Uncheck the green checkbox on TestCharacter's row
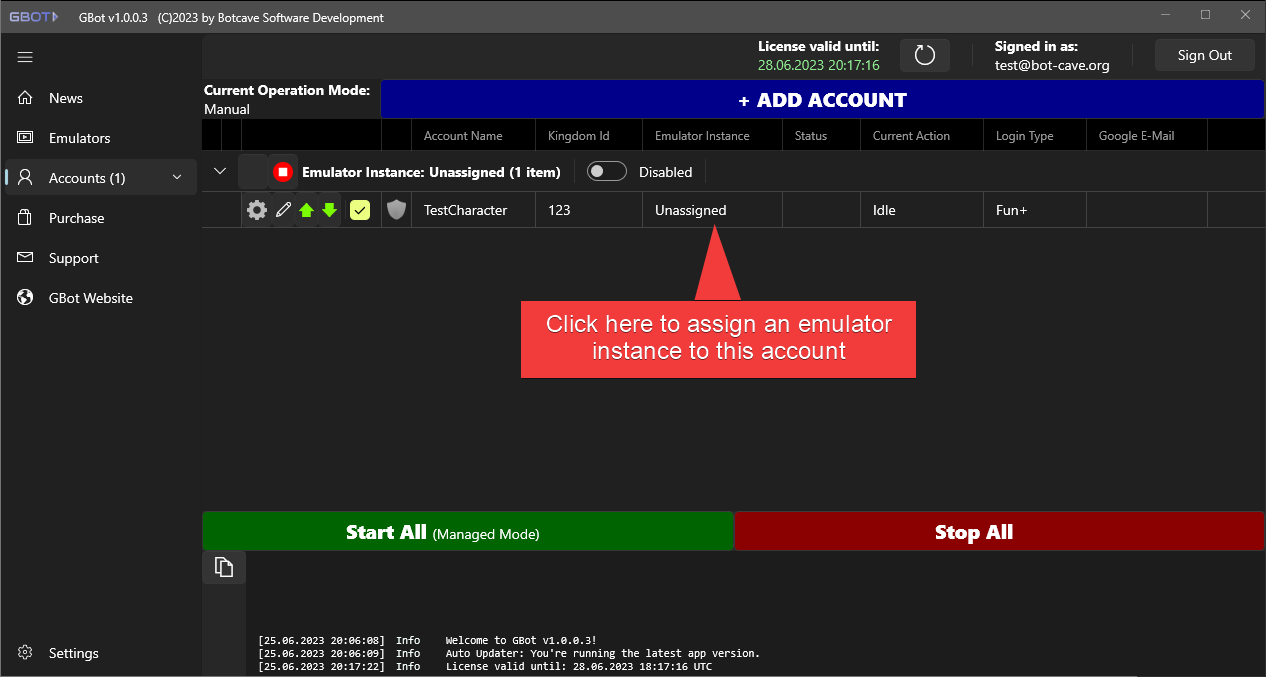Image resolution: width=1266 pixels, height=677 pixels. pyautogui.click(x=360, y=210)
